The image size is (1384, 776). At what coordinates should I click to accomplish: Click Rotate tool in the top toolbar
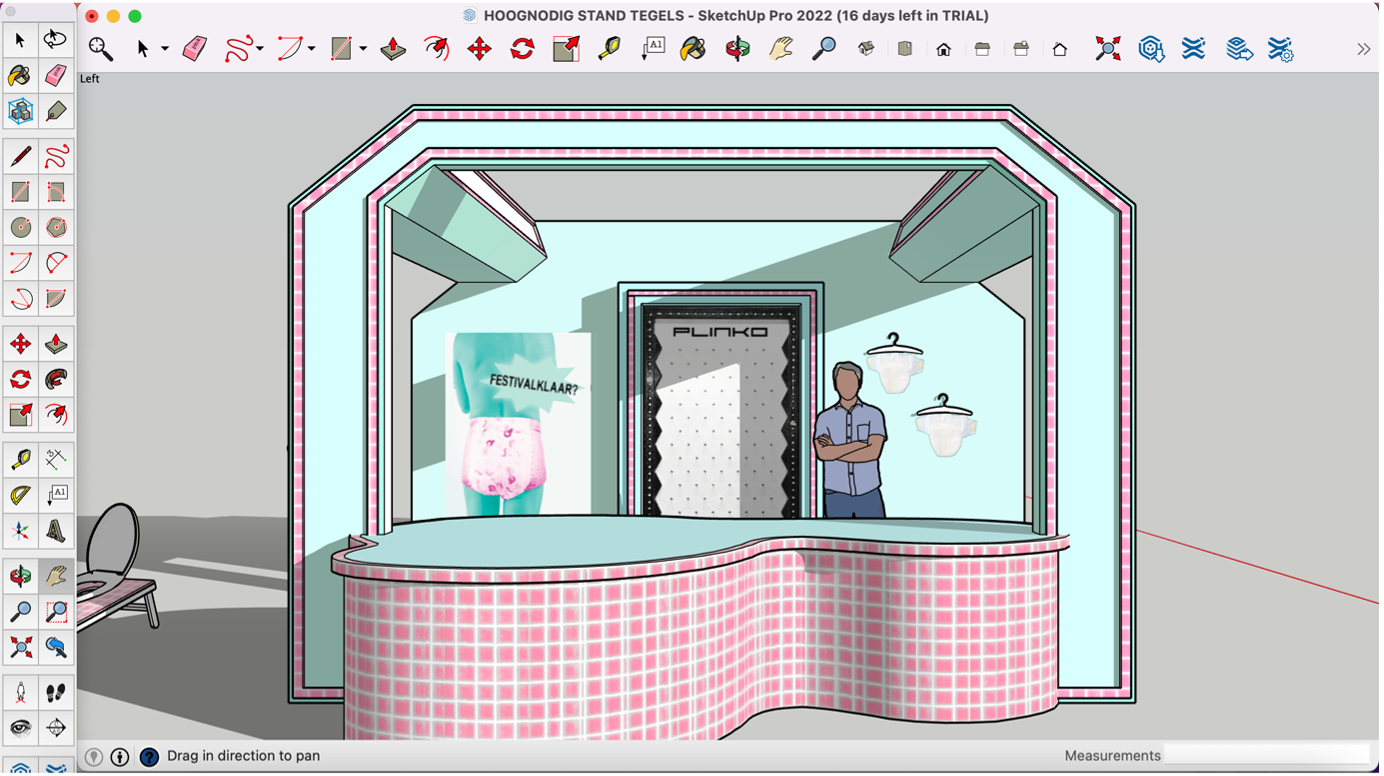tap(522, 48)
